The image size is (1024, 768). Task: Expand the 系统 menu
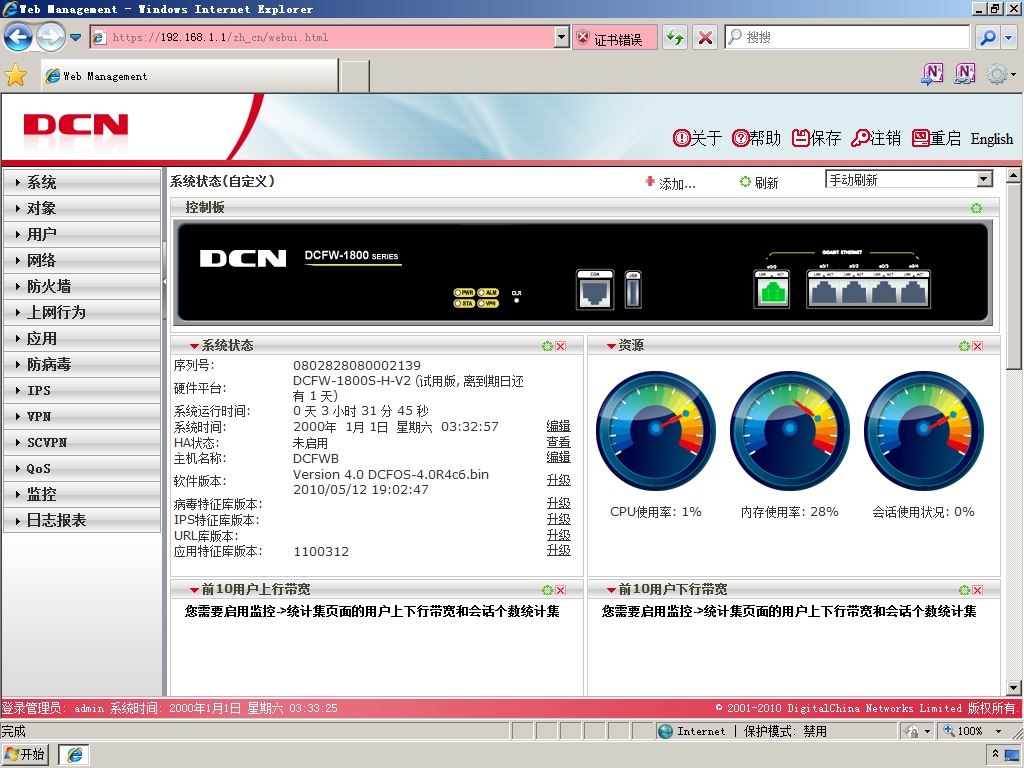(x=82, y=182)
